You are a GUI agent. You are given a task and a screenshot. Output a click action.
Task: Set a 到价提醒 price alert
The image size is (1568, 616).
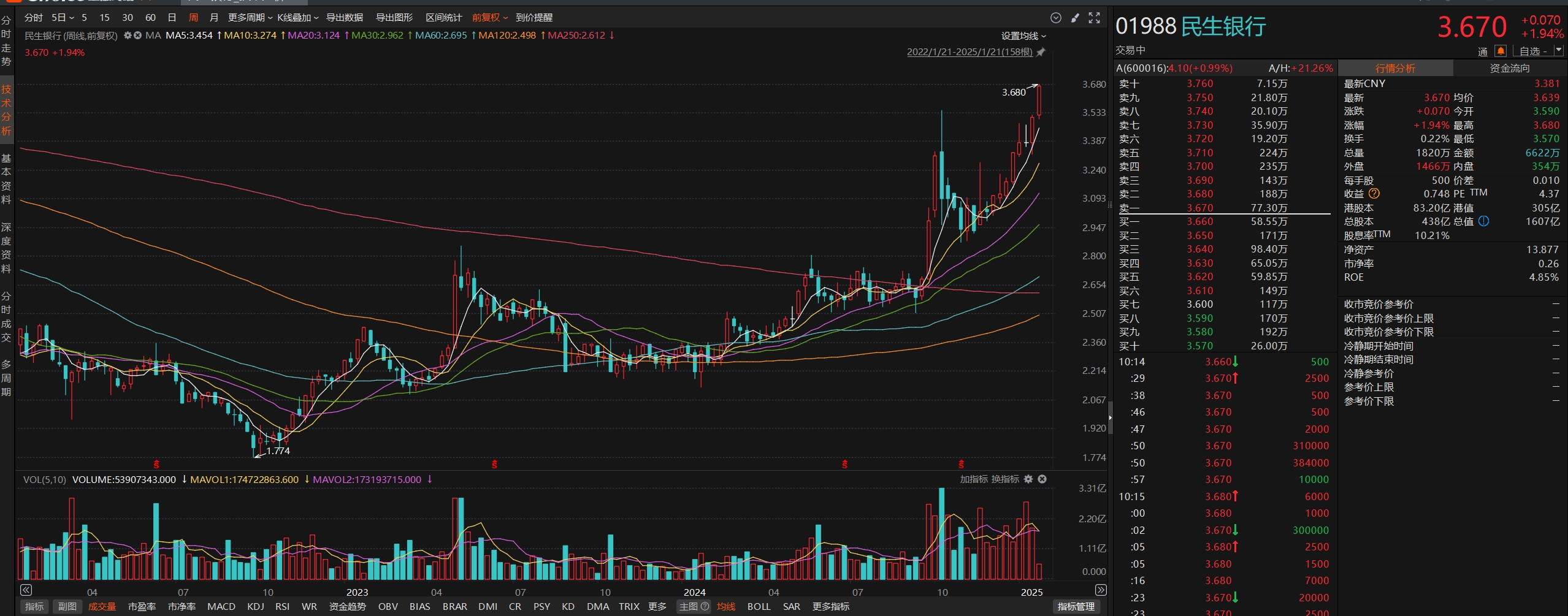(534, 18)
